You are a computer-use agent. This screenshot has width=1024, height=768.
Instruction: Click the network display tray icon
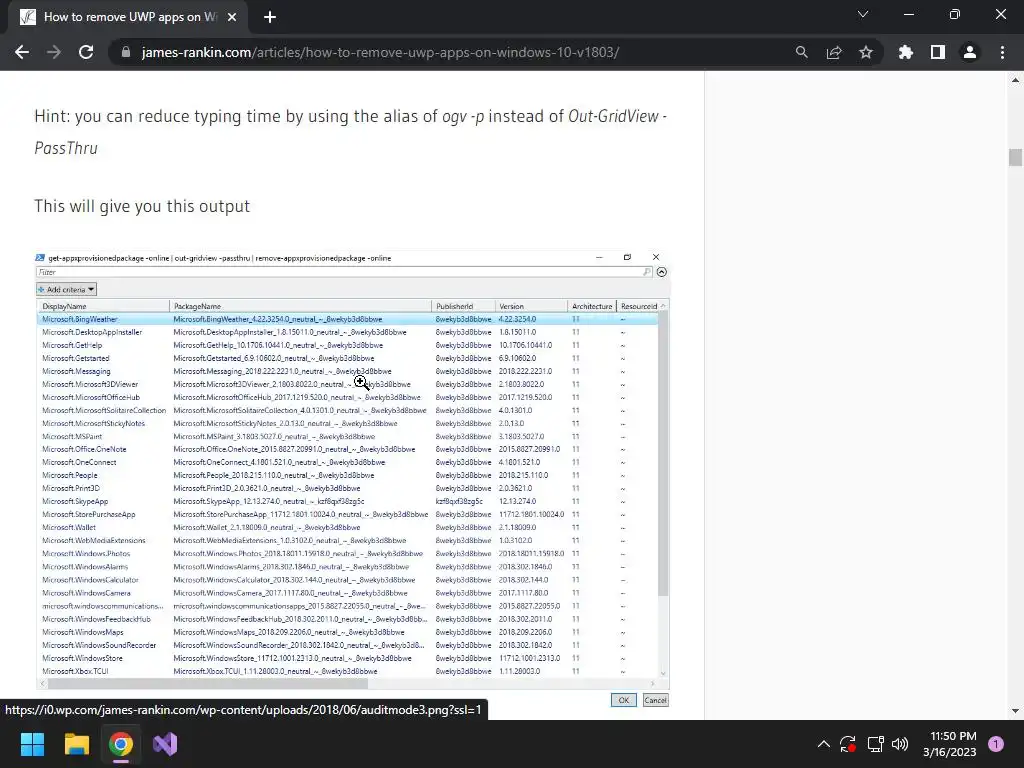[875, 744]
